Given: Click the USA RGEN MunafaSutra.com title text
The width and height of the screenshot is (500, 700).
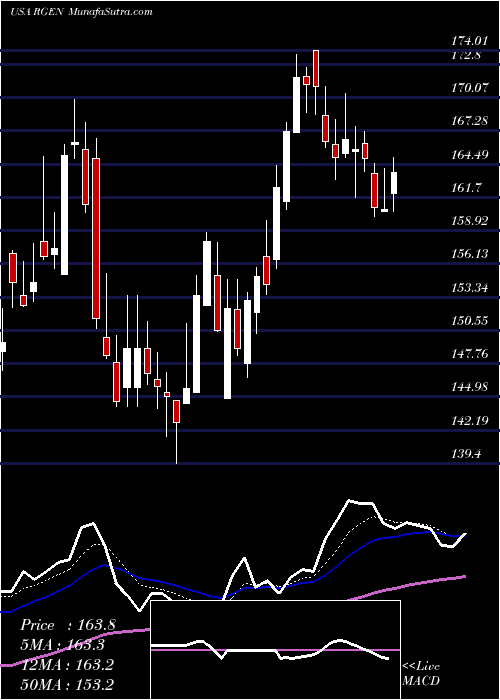Looking at the screenshot, I should 81,12.
